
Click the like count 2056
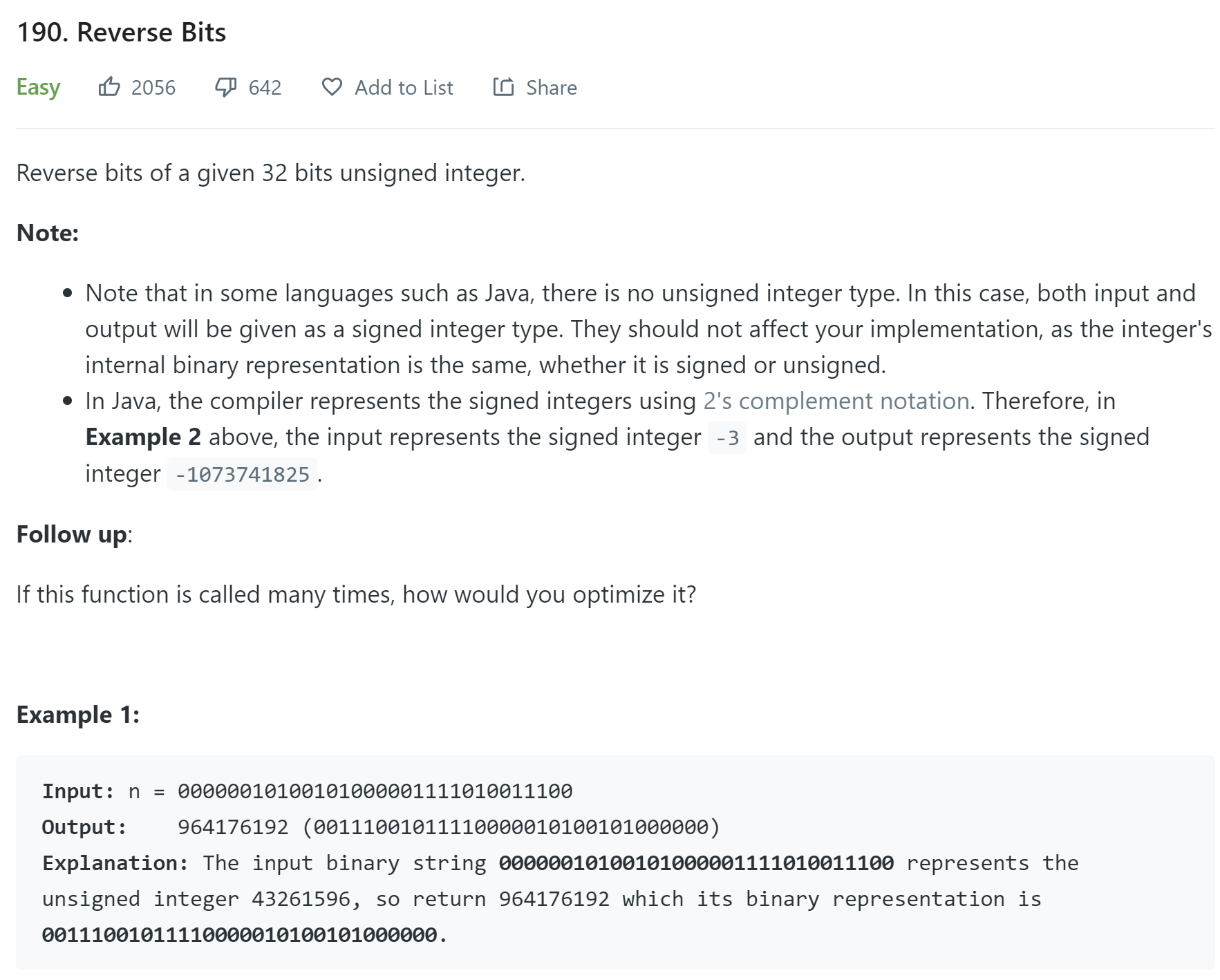point(153,88)
